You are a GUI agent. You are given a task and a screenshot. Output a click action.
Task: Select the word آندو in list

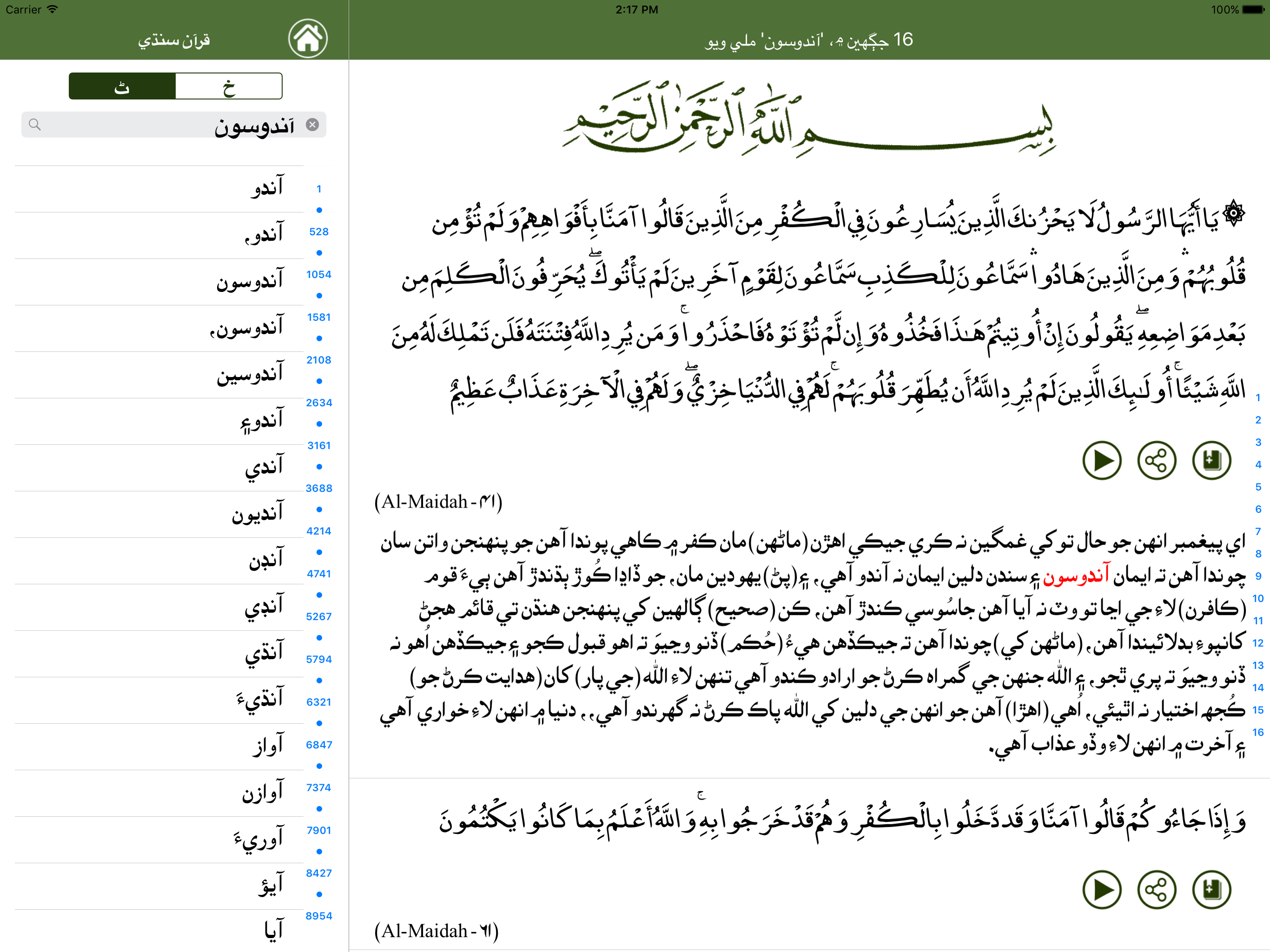click(x=159, y=189)
